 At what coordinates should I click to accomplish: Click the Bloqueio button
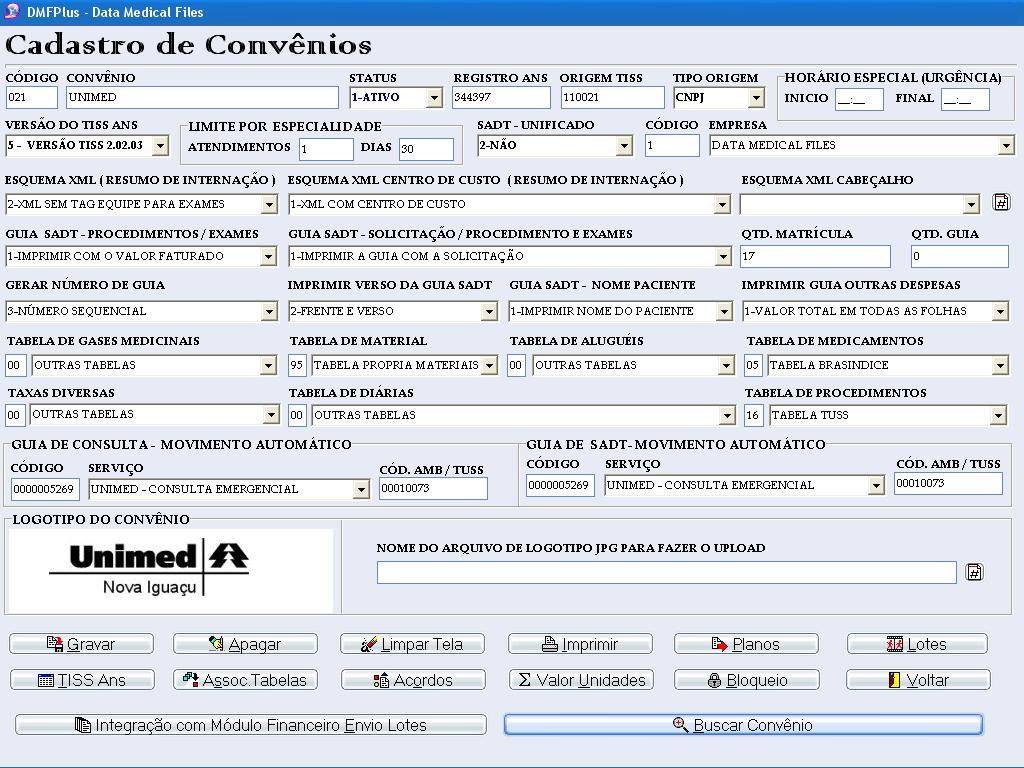tap(747, 680)
